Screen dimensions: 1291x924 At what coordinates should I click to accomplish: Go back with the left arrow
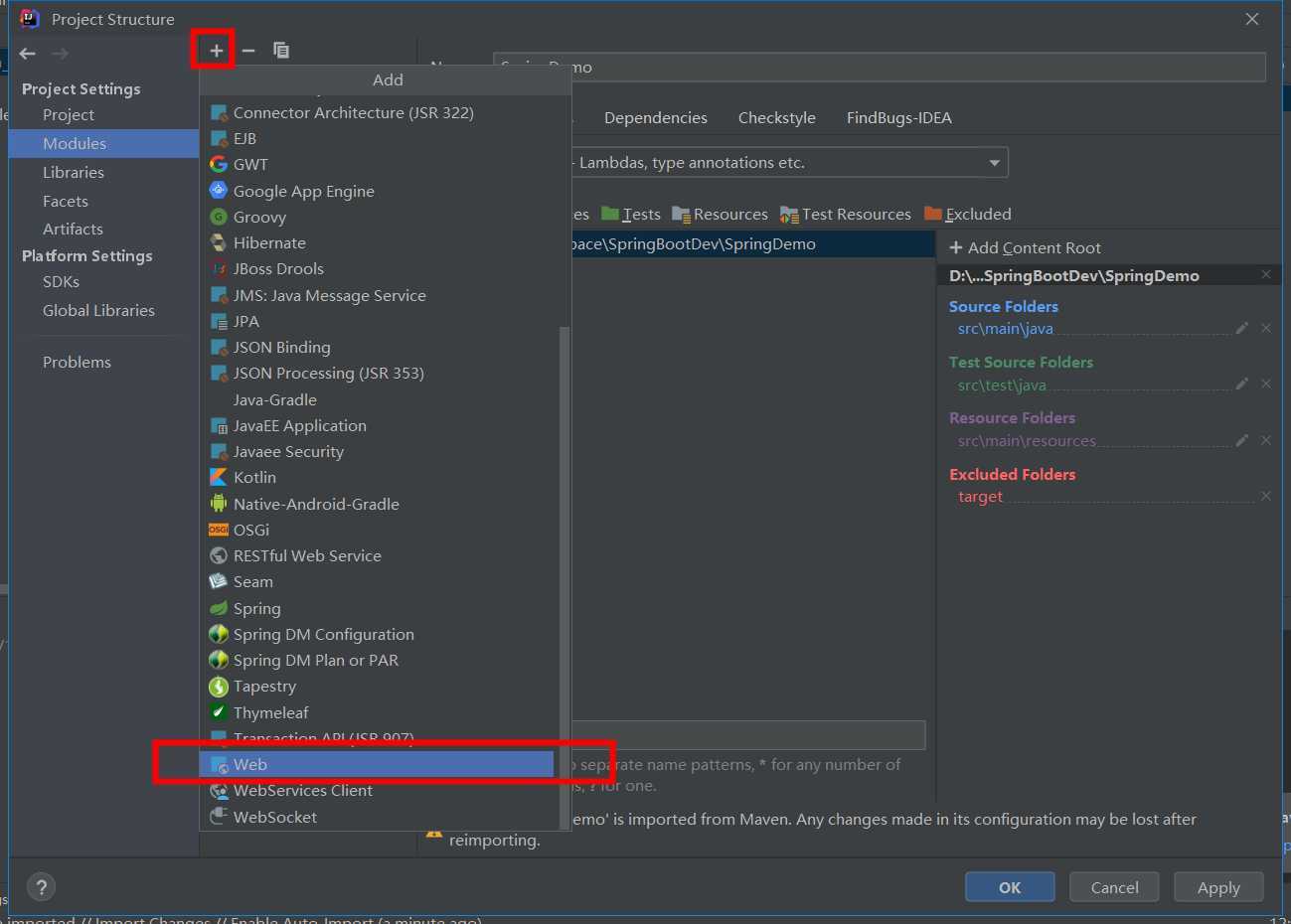click(x=28, y=54)
